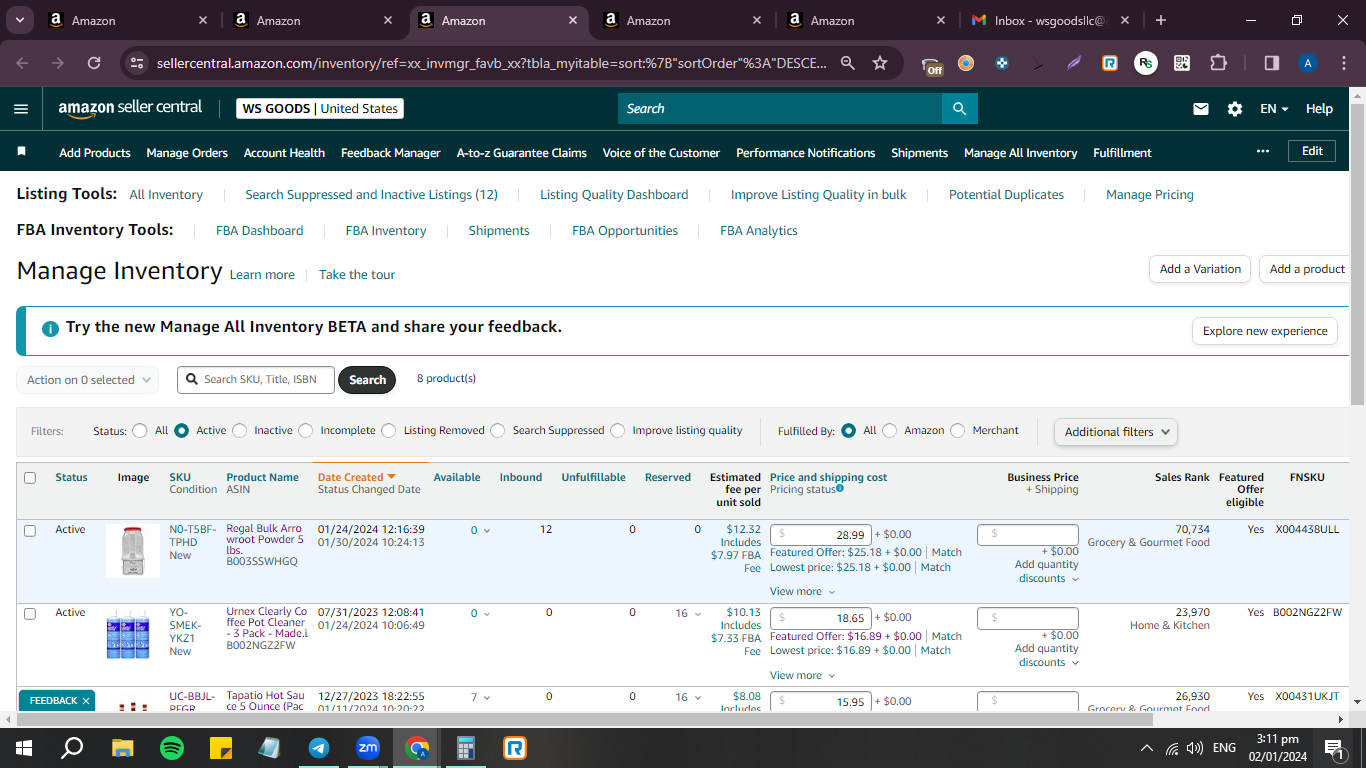Open the Chrome Extensions puzzle icon
This screenshot has height=768, width=1366.
pos(1218,63)
